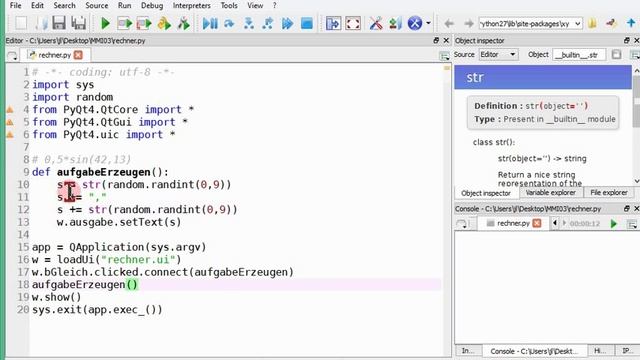
Task: Close the rechner.py console tab
Action: [x=537, y=223]
